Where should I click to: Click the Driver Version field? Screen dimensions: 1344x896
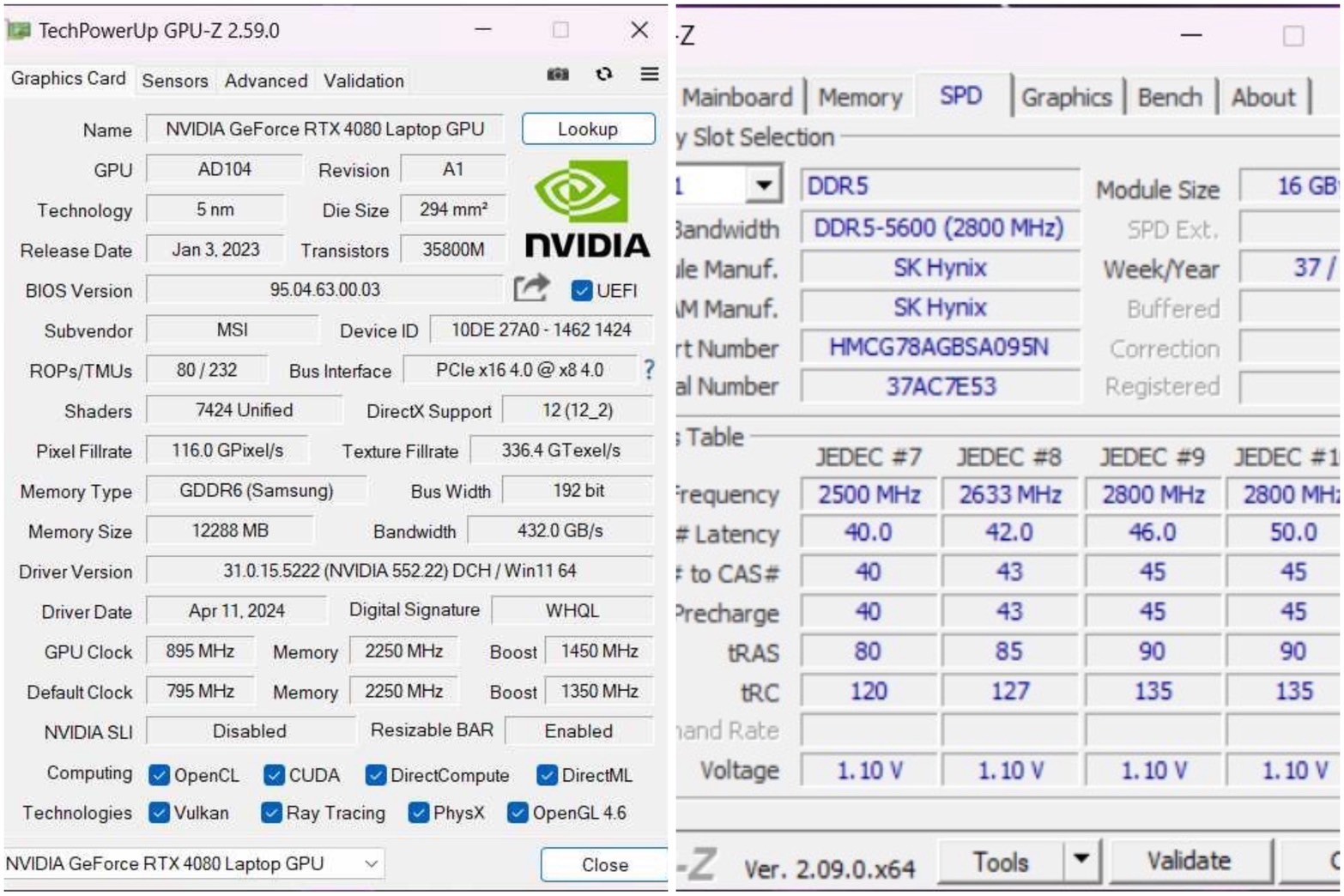point(399,571)
